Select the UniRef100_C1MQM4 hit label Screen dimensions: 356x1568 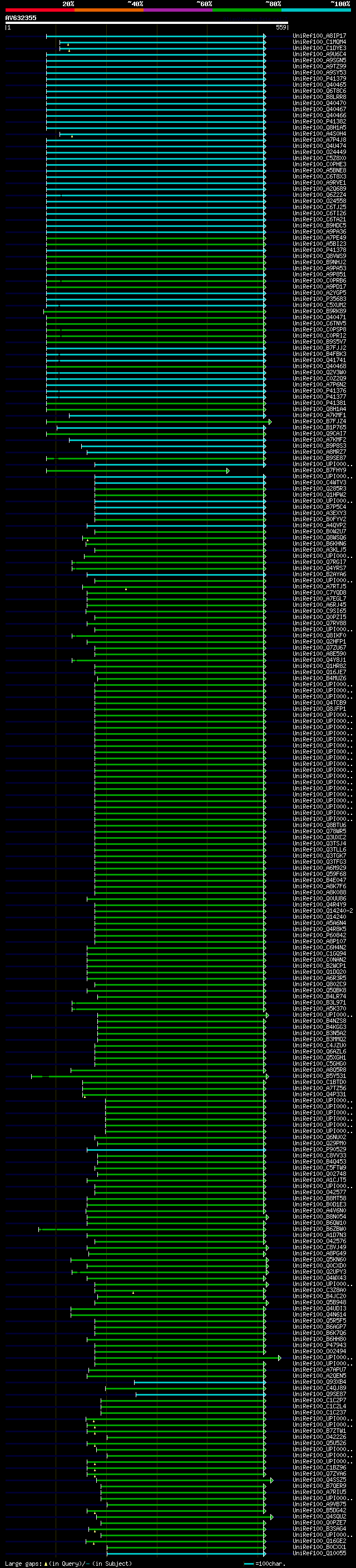point(319,42)
